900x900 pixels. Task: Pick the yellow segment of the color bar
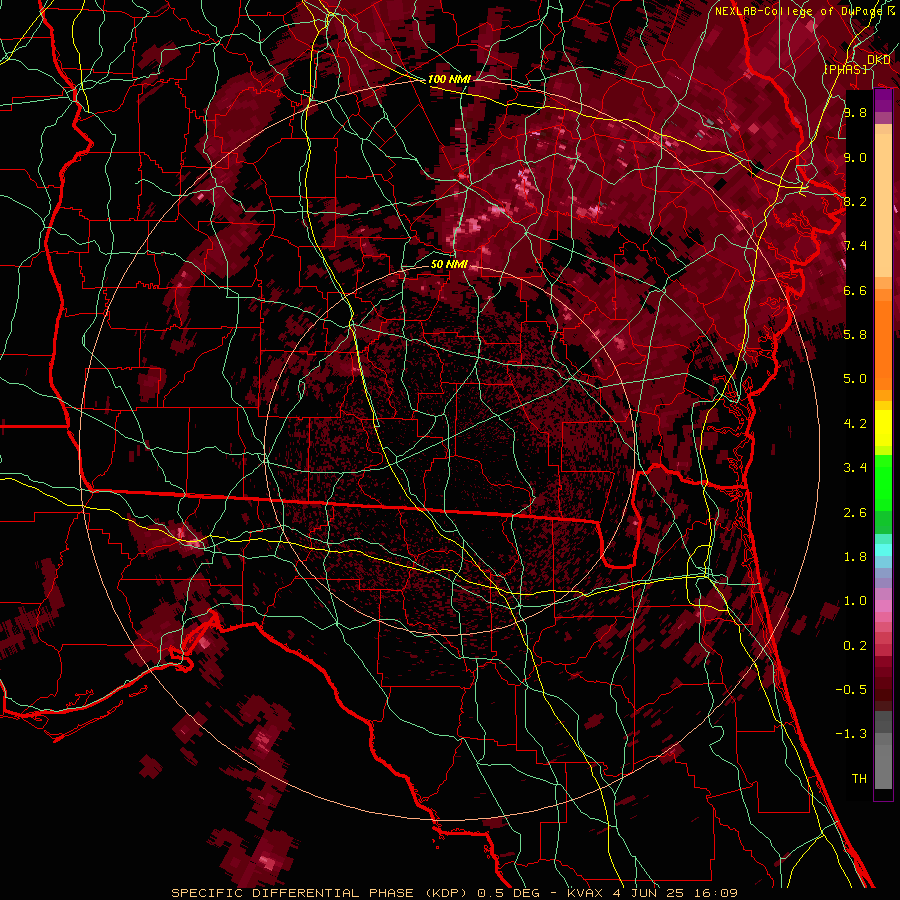(883, 428)
